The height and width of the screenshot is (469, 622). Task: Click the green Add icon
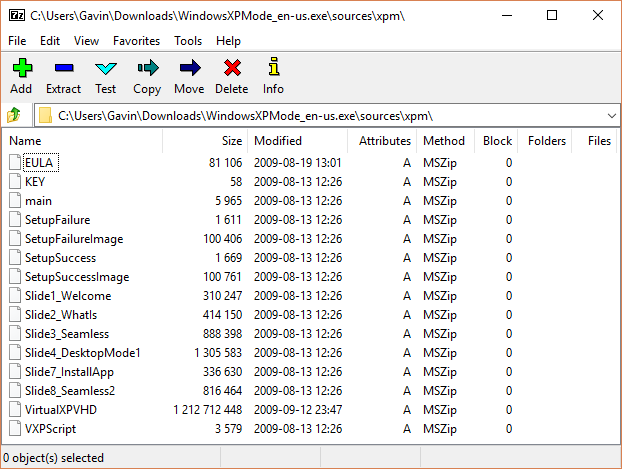(x=21, y=69)
